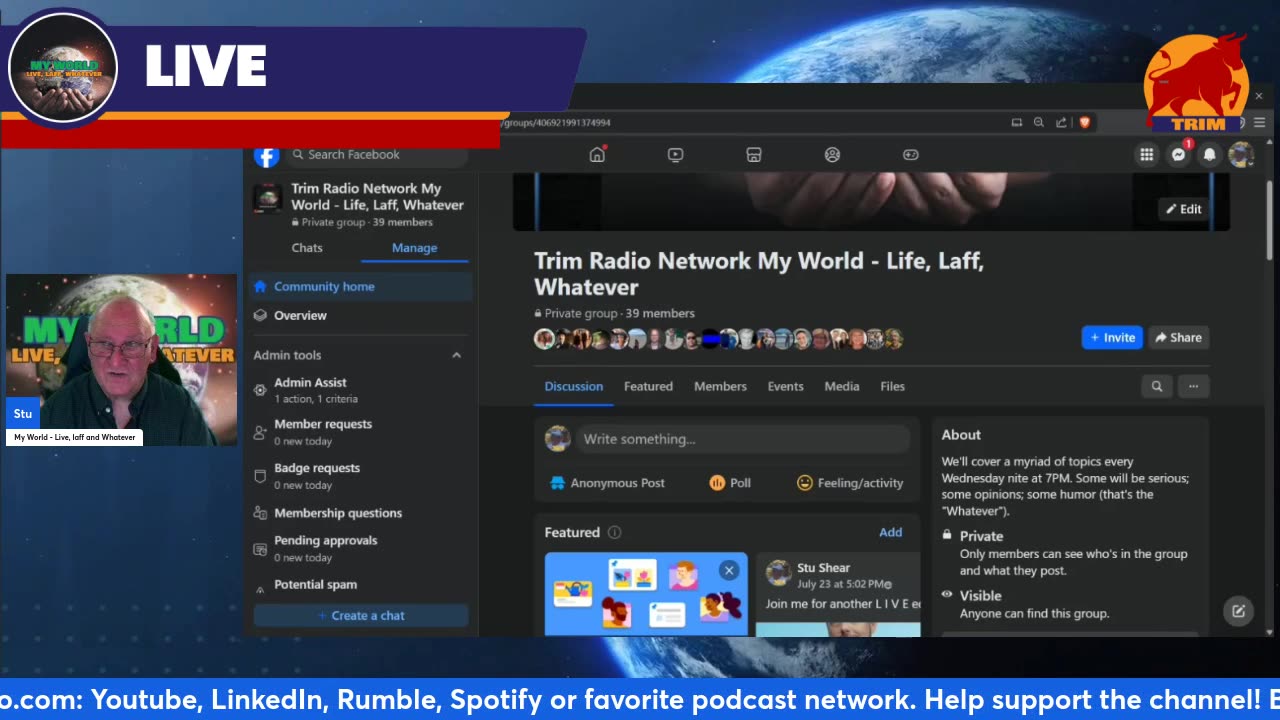Click the July 23 at 5:02 PM timestamp
The width and height of the screenshot is (1280, 720).
click(839, 584)
